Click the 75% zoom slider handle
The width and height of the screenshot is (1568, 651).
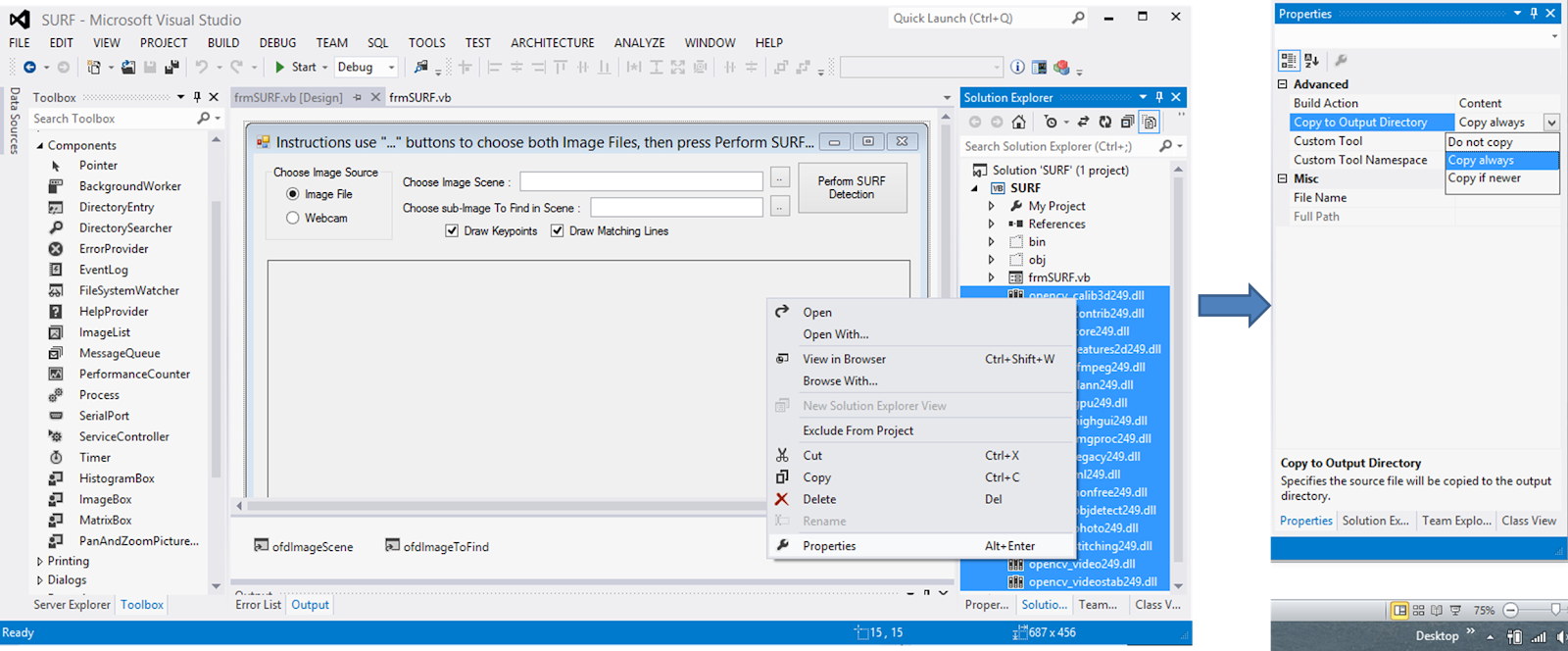coord(1555,610)
